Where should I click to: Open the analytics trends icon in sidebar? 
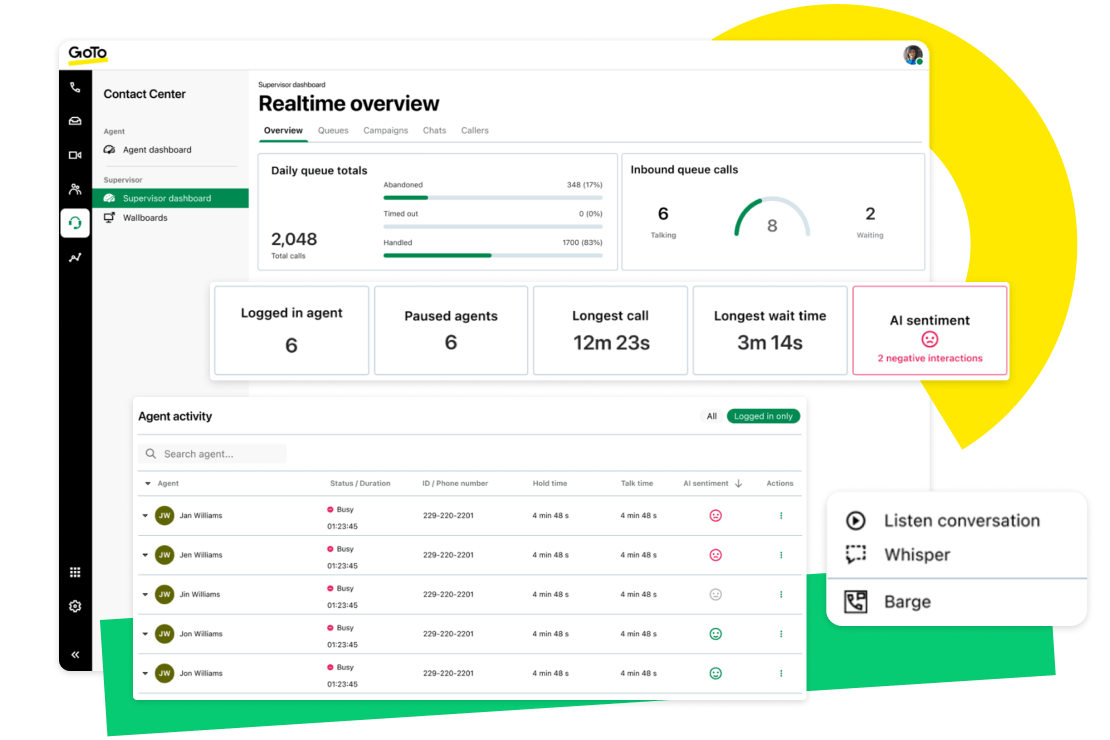75,257
